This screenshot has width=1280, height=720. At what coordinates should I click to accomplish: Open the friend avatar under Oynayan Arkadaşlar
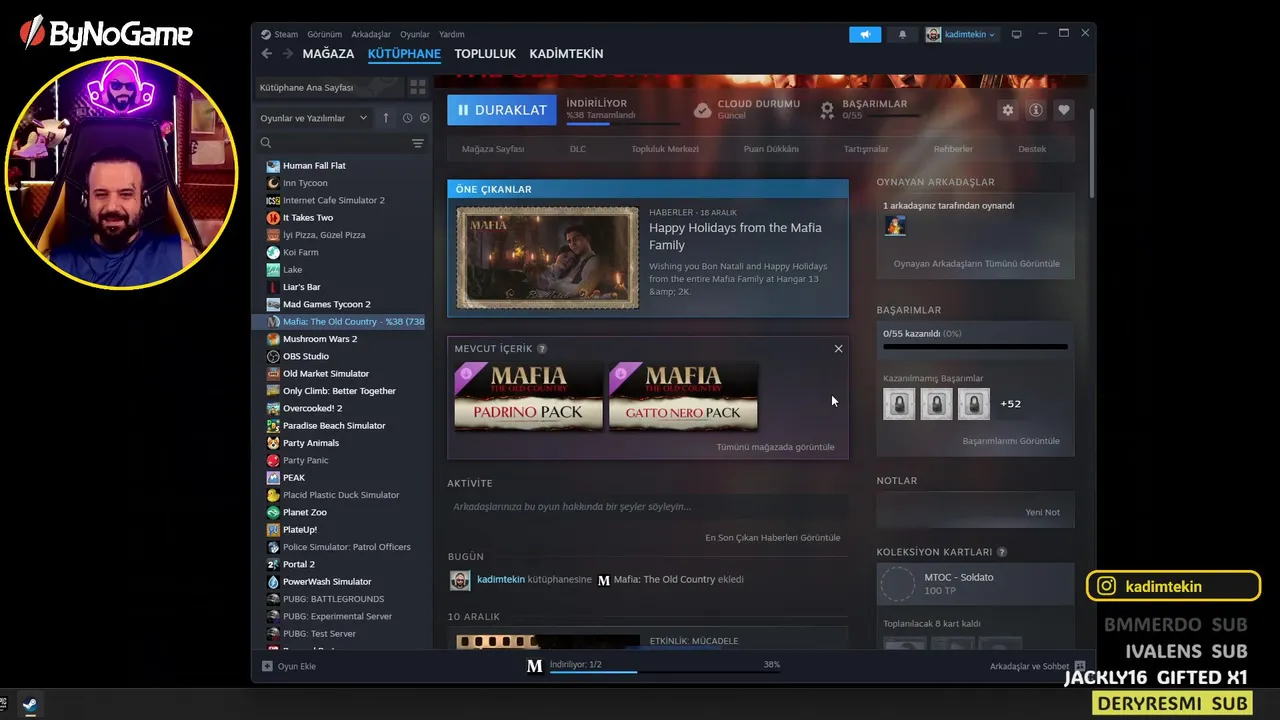[x=894, y=226]
